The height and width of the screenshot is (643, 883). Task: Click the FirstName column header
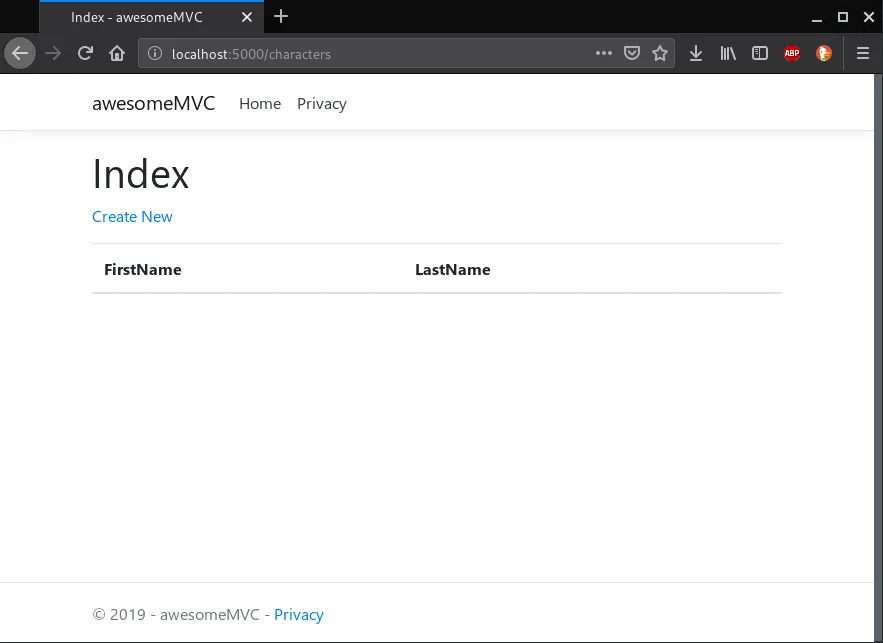click(142, 270)
